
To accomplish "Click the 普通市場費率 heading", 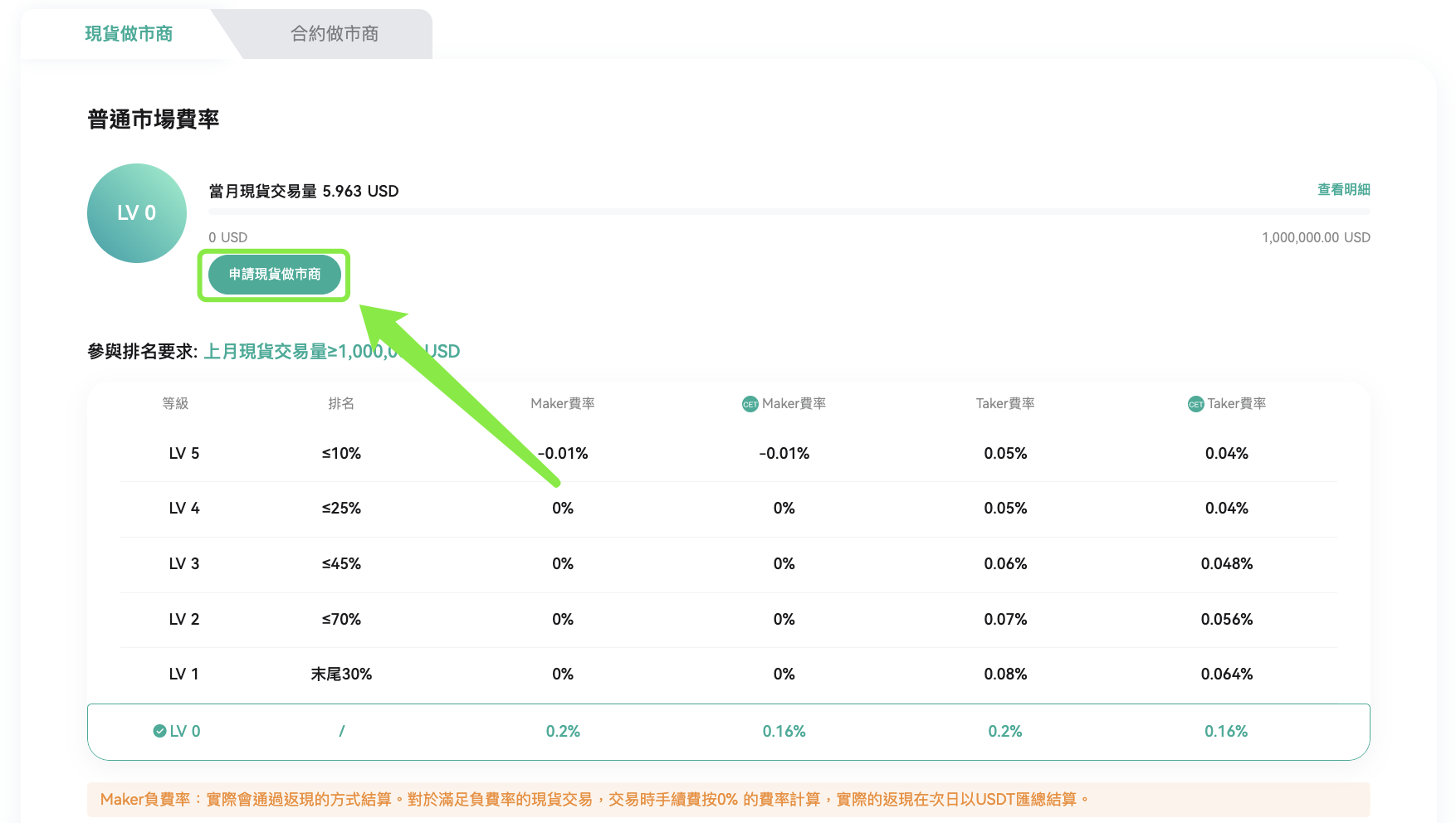I will click(154, 119).
